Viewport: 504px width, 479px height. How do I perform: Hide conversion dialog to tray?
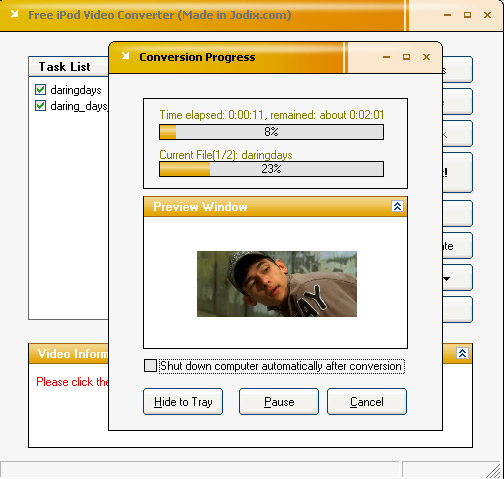tap(183, 402)
